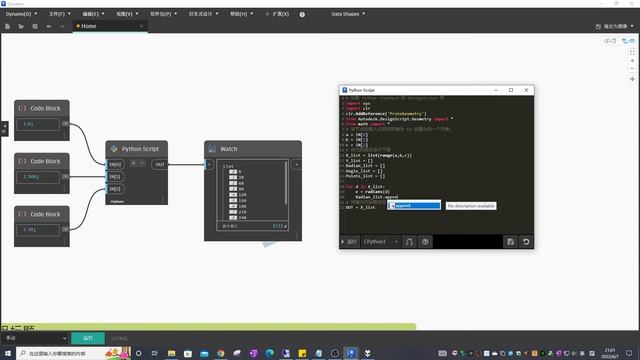Viewport: 640px width, 360px height.
Task: Click the first Code Block output port arrow
Action: pyautogui.click(x=65, y=124)
